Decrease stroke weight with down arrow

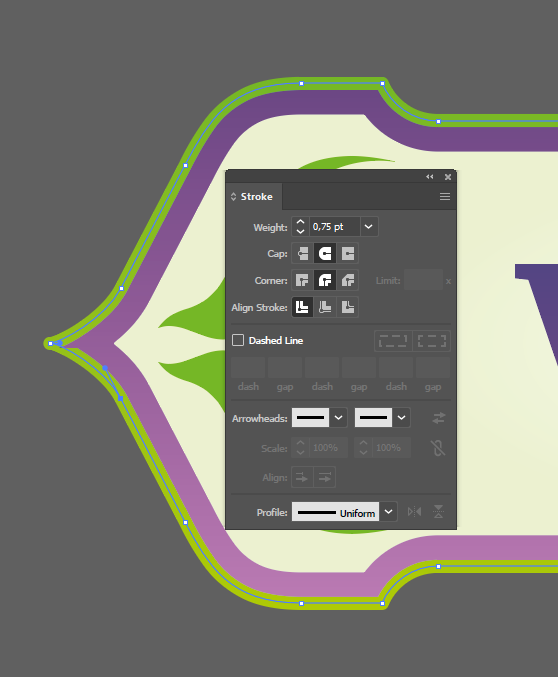pos(301,231)
